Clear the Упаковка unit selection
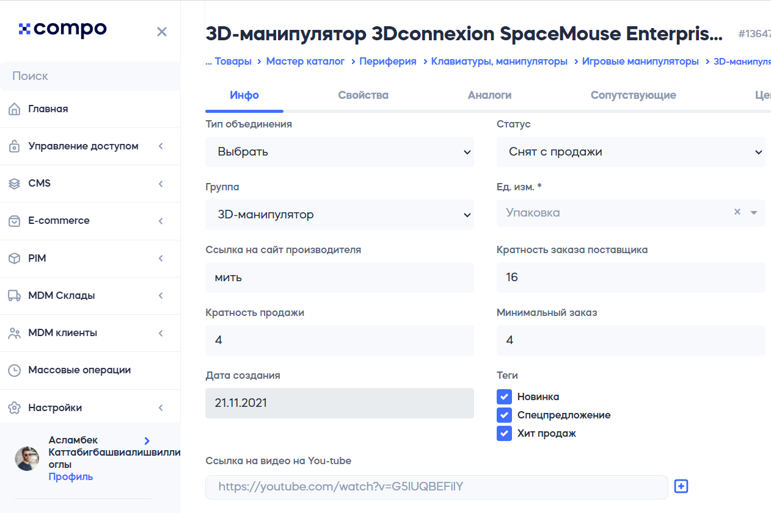The image size is (771, 513). tap(737, 212)
